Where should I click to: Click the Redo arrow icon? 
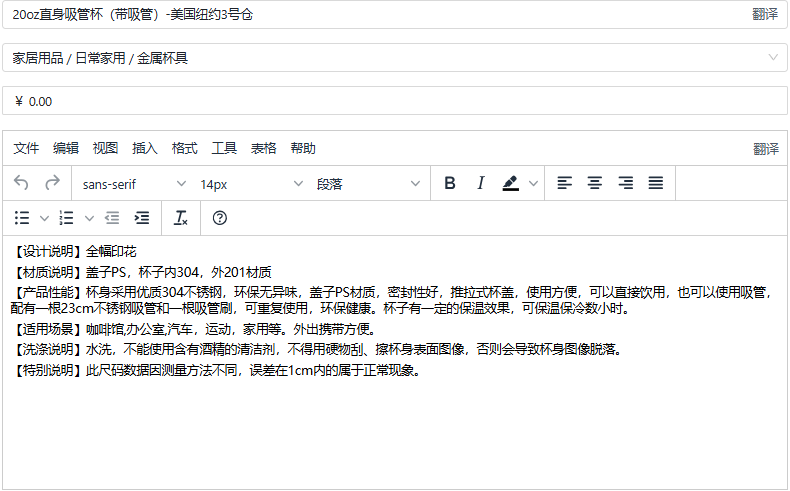52,183
